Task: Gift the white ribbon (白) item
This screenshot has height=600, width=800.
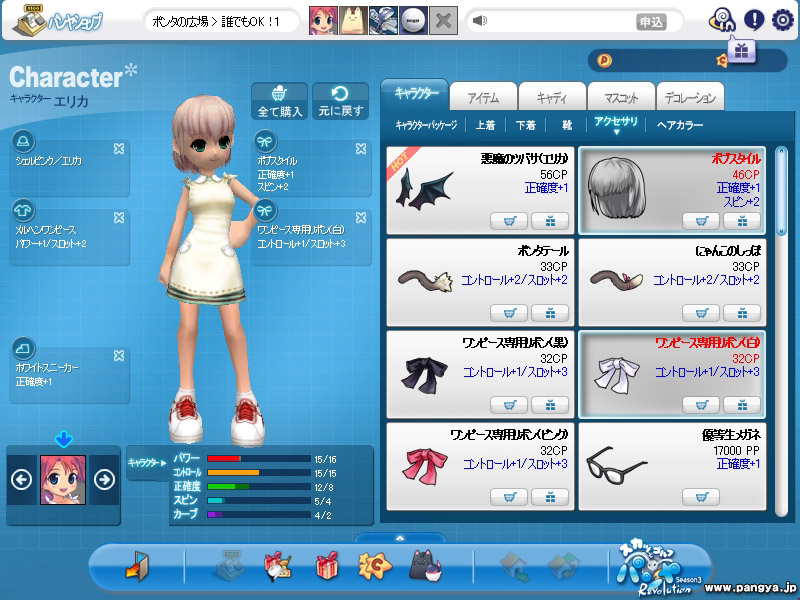Action: pyautogui.click(x=742, y=405)
